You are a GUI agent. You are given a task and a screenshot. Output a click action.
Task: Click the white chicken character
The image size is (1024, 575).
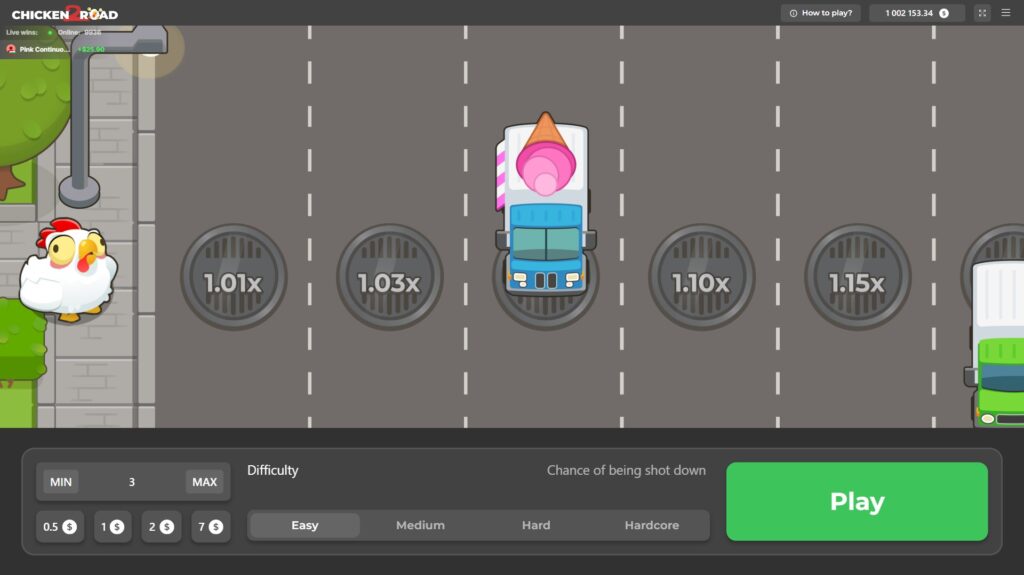point(68,270)
